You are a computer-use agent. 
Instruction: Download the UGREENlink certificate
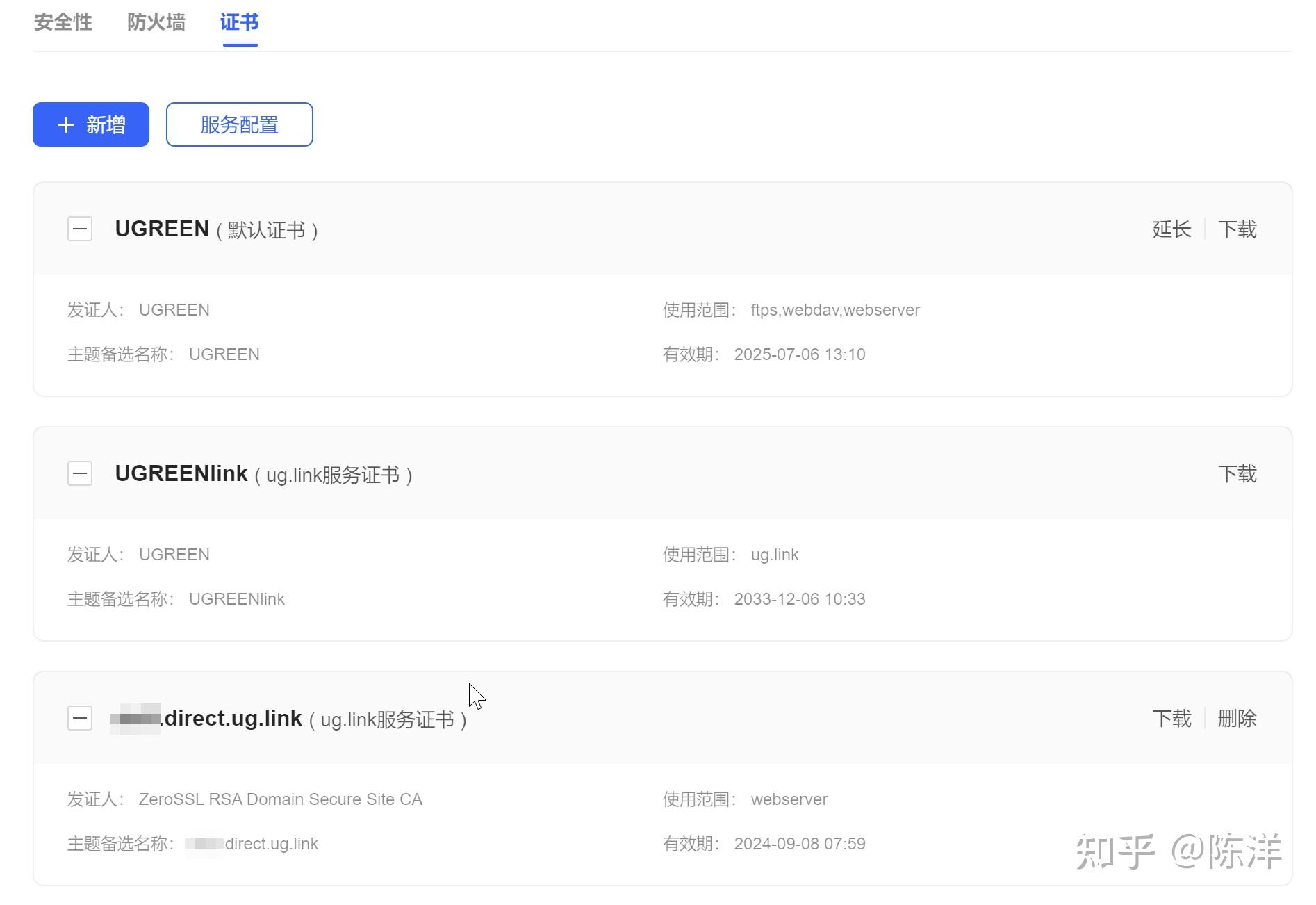1237,474
